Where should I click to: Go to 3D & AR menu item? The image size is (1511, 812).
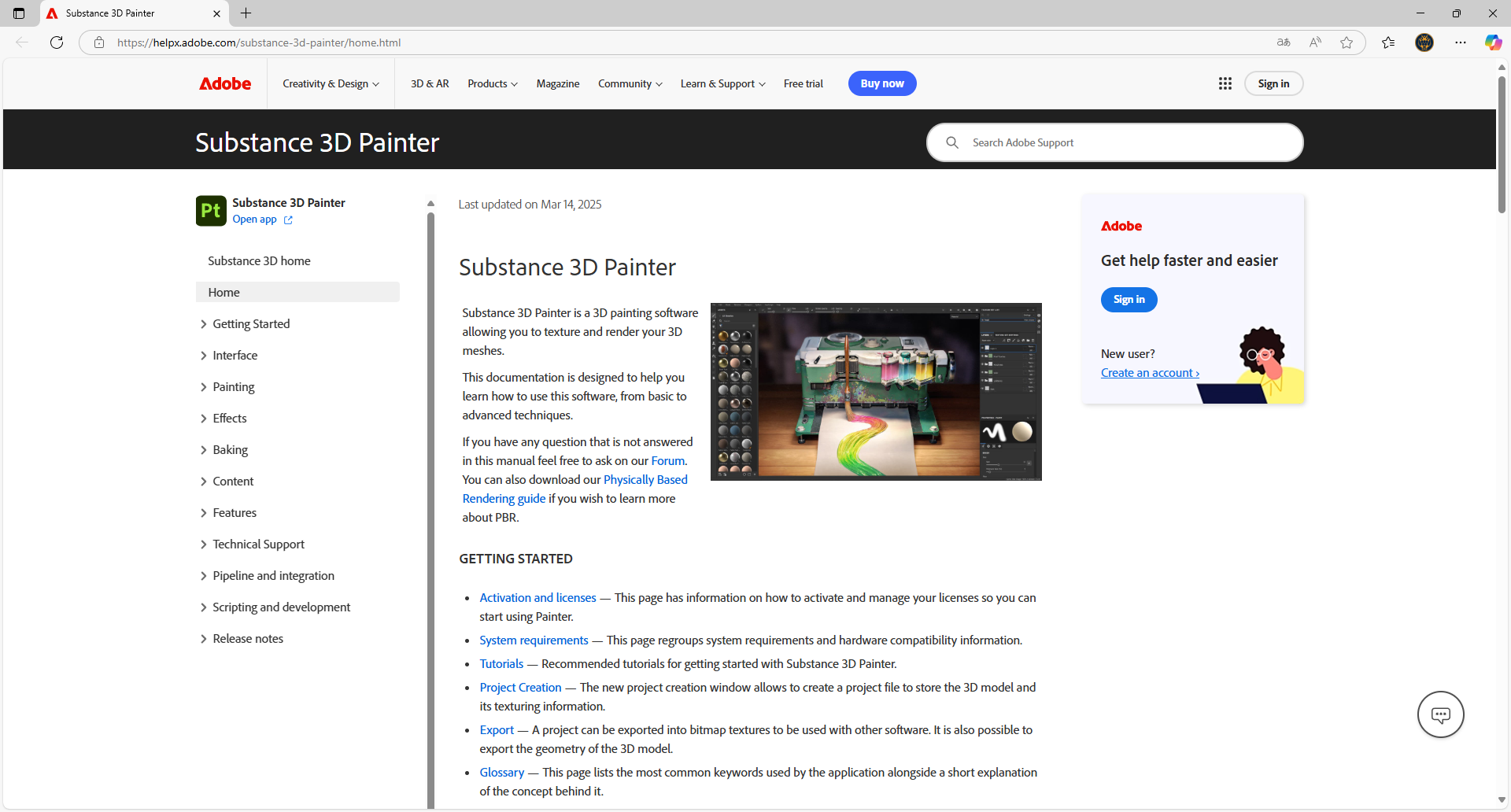430,83
